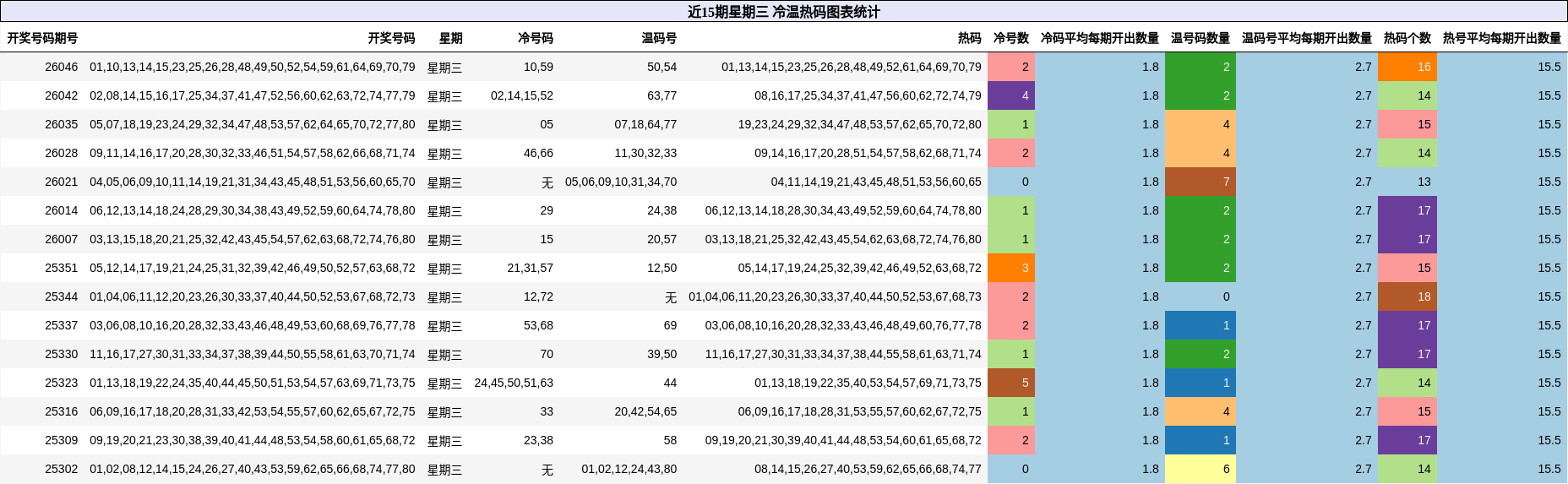This screenshot has height=484, width=1568.
Task: Click warm numbers cell 01,02,12,24,43,80
Action: [x=629, y=469]
